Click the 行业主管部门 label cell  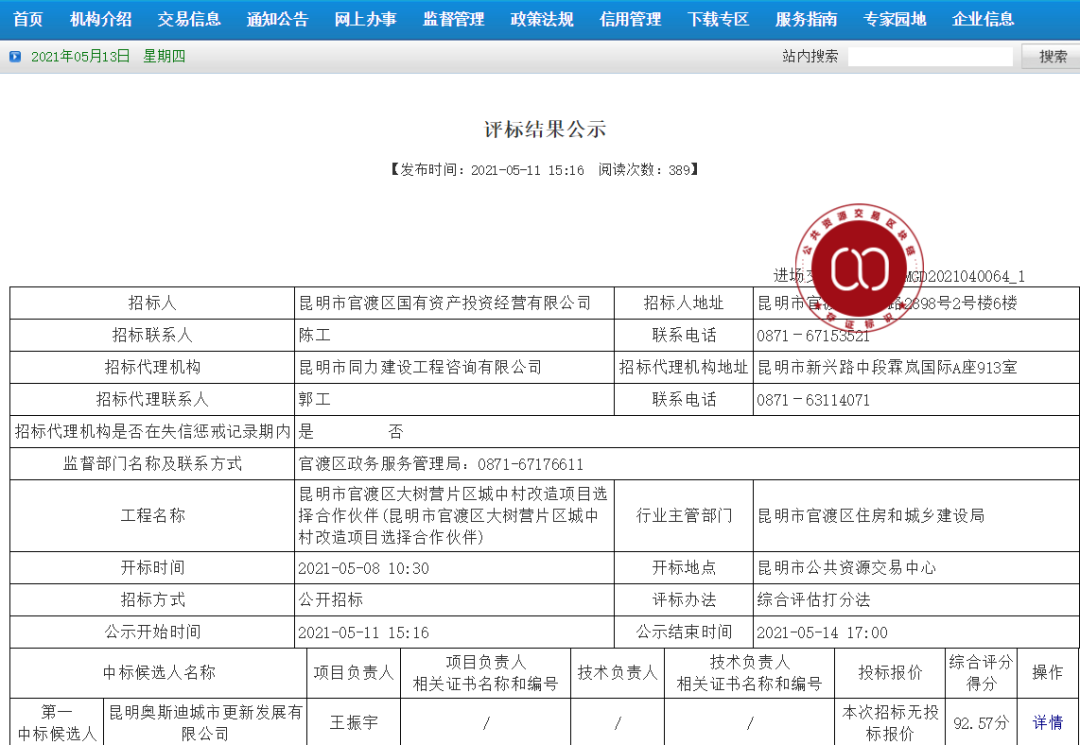(x=684, y=516)
